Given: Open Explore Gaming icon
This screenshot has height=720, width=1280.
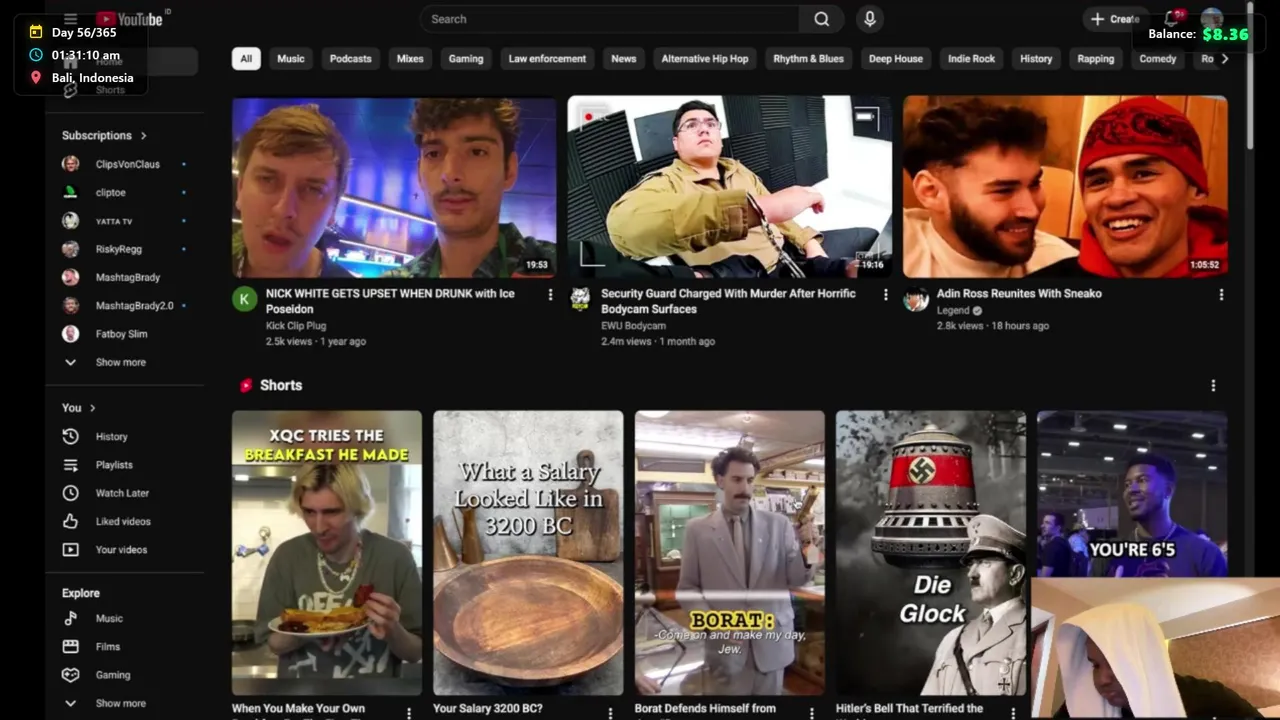Looking at the screenshot, I should point(70,675).
